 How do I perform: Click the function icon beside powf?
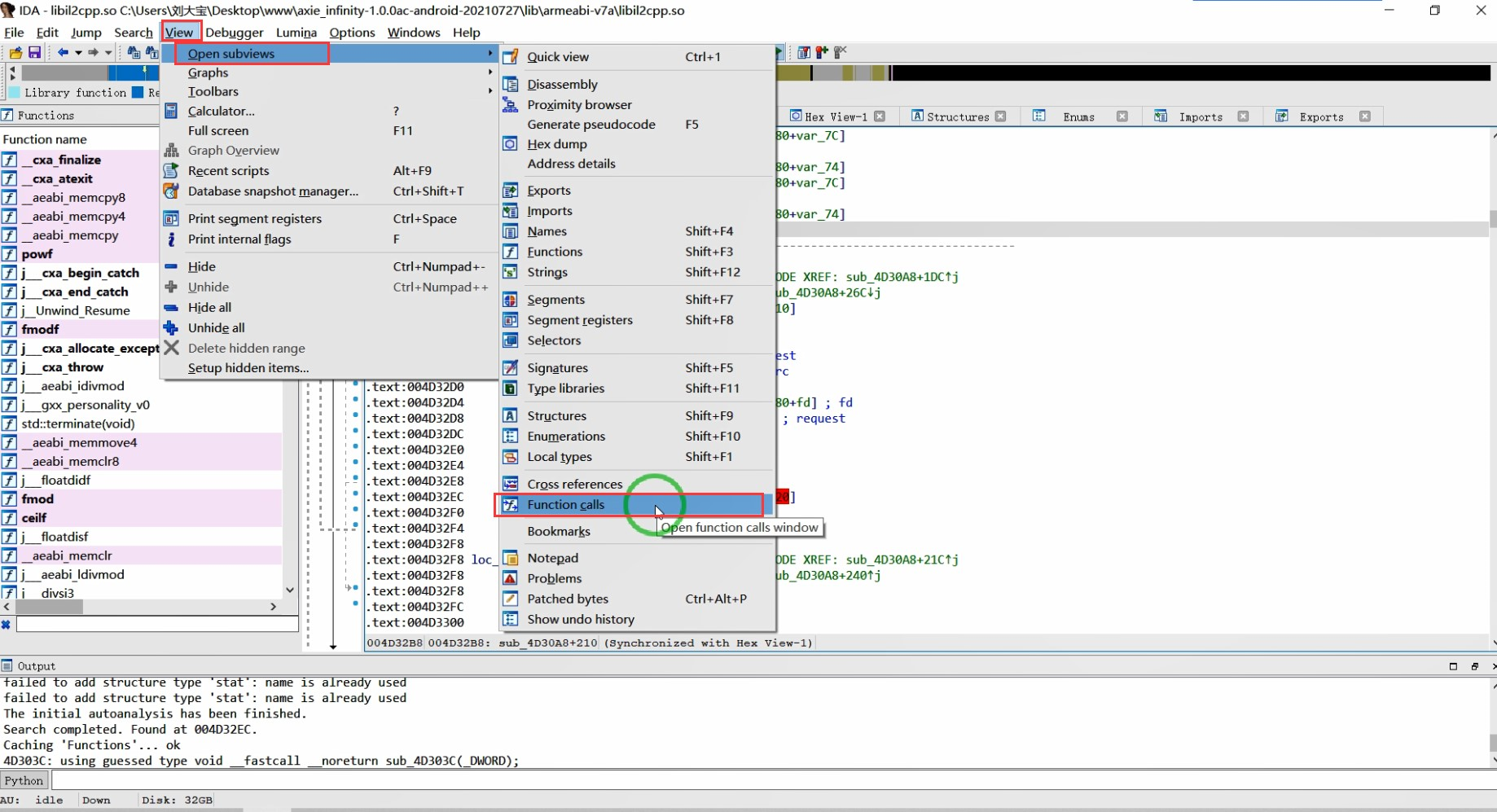pos(10,254)
